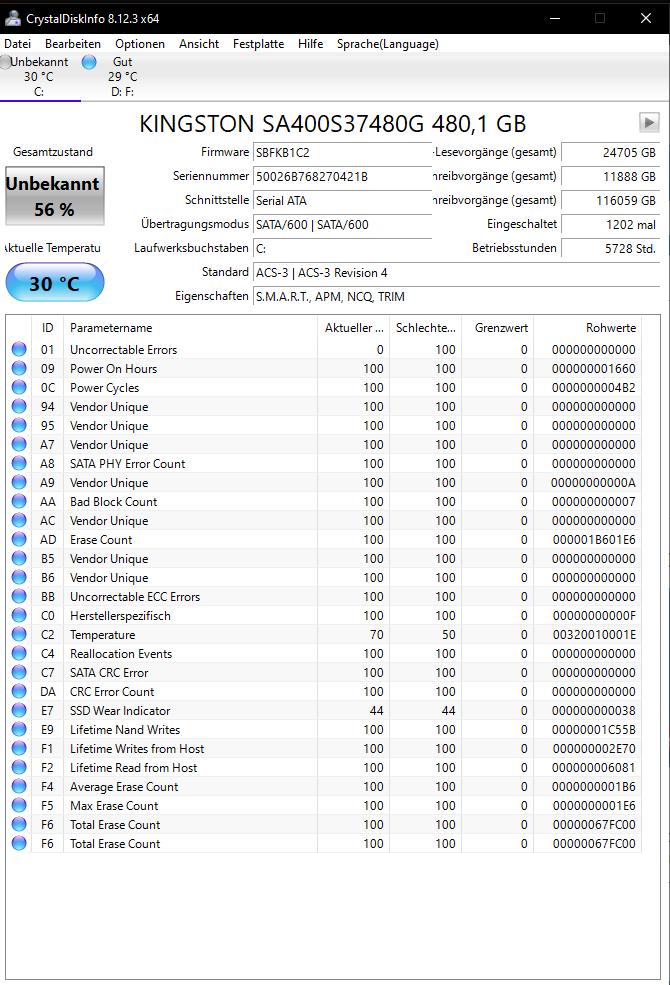The width and height of the screenshot is (670, 985).
Task: Click the Lesevorgänge value 24705 GB
Action: [610, 153]
